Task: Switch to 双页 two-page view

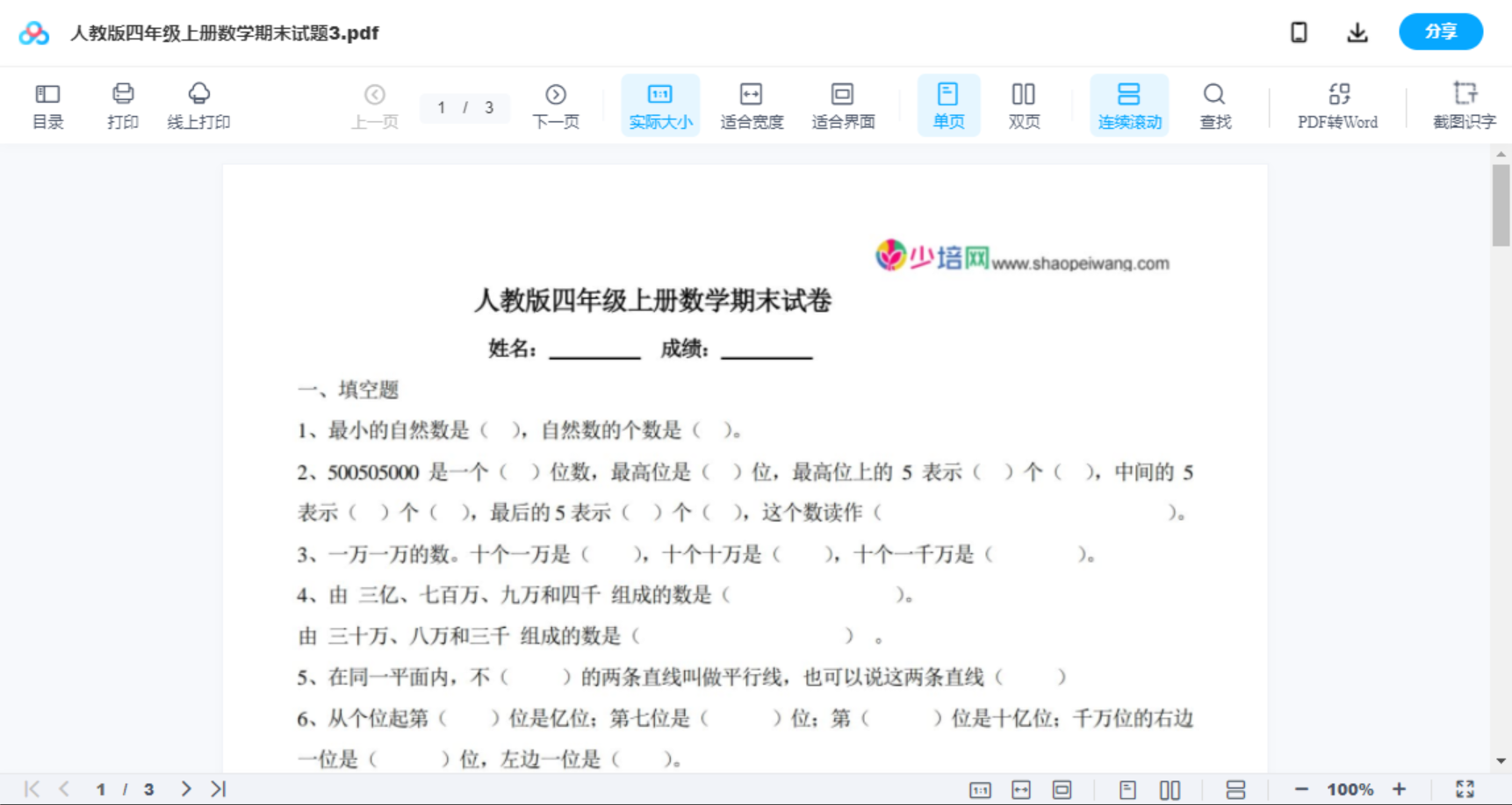Action: (x=1024, y=104)
